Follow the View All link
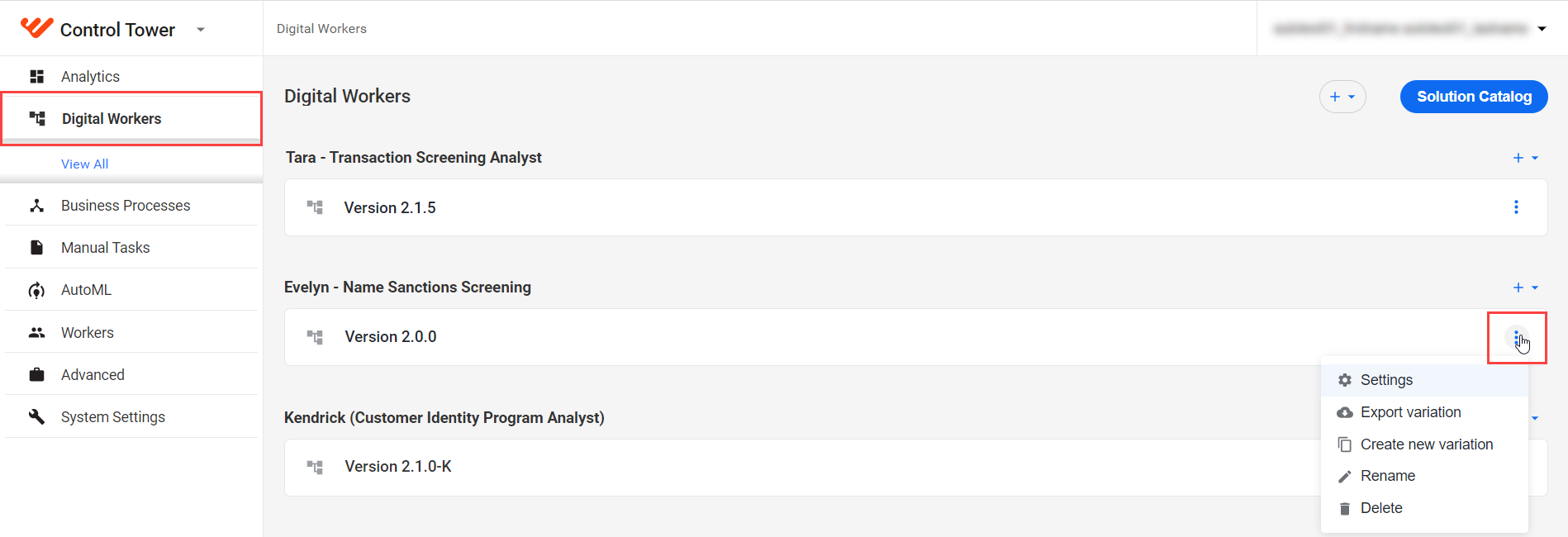Viewport: 1568px width, 537px height. click(x=84, y=164)
